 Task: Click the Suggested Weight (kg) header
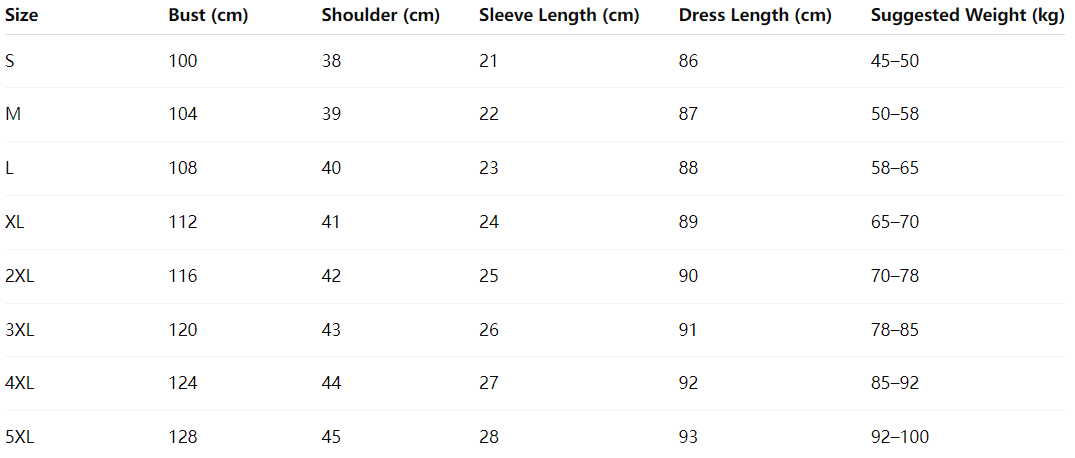tap(967, 15)
